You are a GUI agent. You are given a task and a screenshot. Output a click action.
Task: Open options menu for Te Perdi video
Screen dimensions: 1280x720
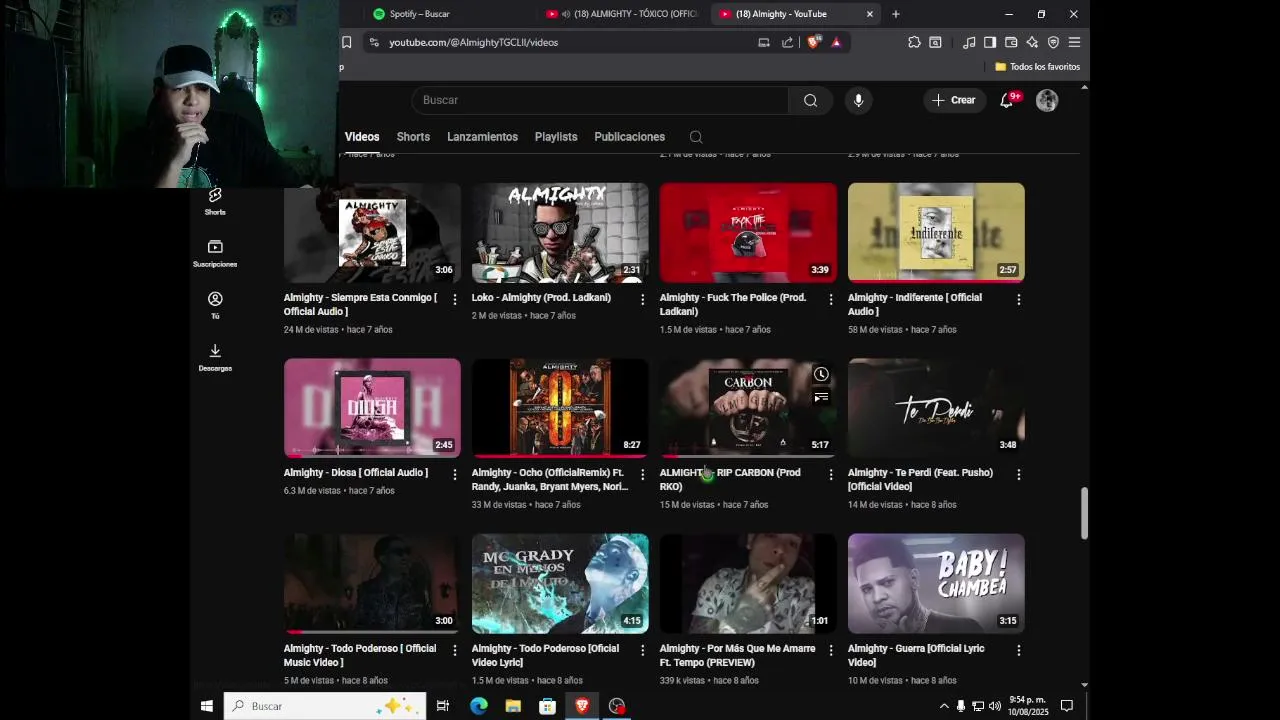1018,474
